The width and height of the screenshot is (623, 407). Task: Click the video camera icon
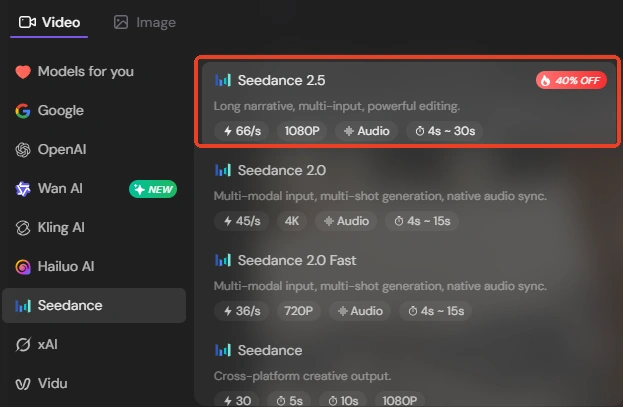pos(27,22)
